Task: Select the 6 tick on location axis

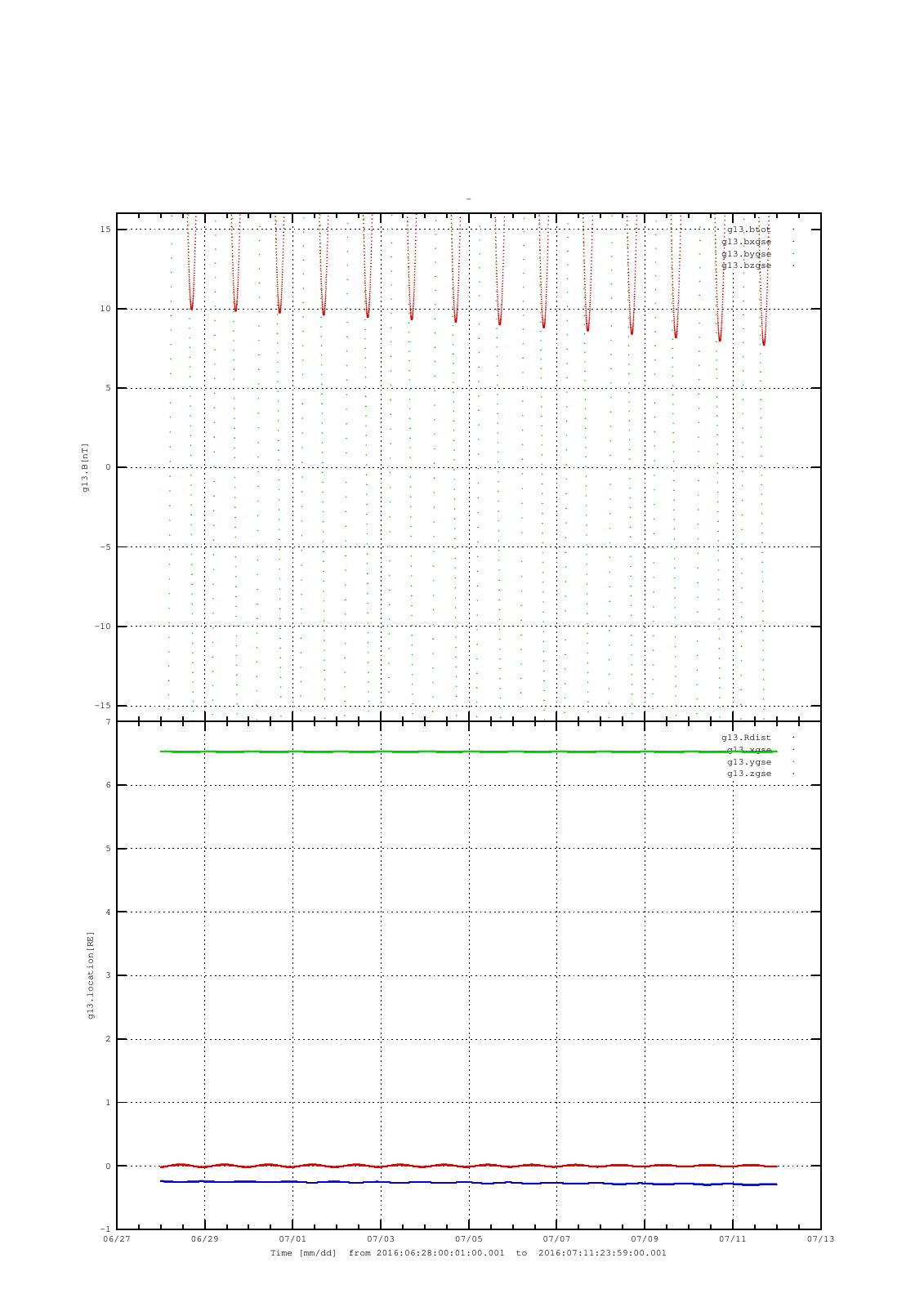Action: coord(108,786)
